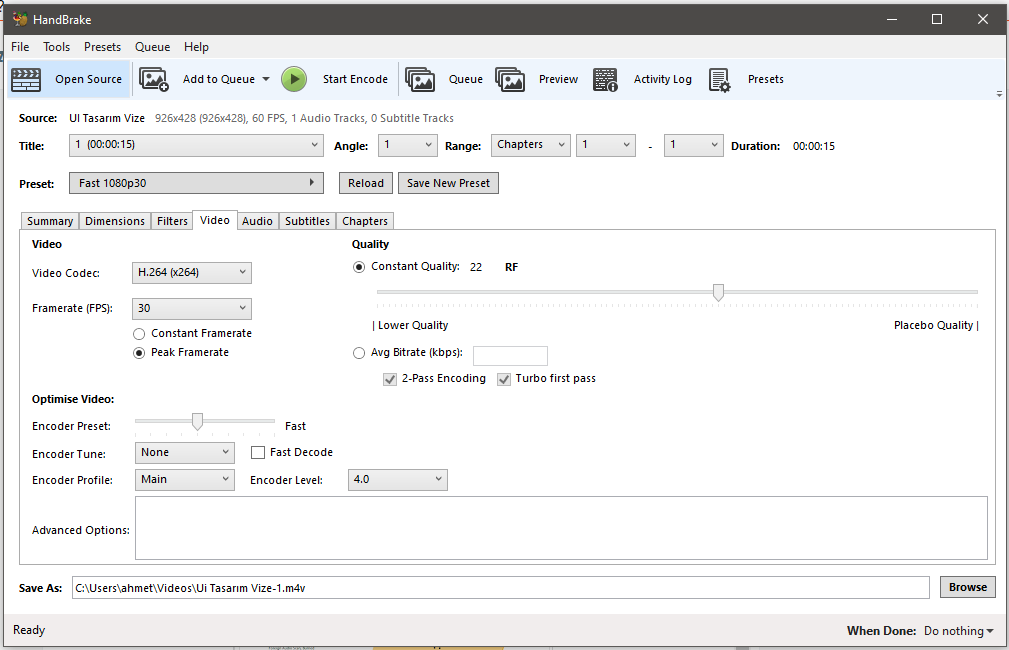This screenshot has height=650, width=1009.
Task: Click the Save As file path field
Action: pyautogui.click(x=501, y=588)
